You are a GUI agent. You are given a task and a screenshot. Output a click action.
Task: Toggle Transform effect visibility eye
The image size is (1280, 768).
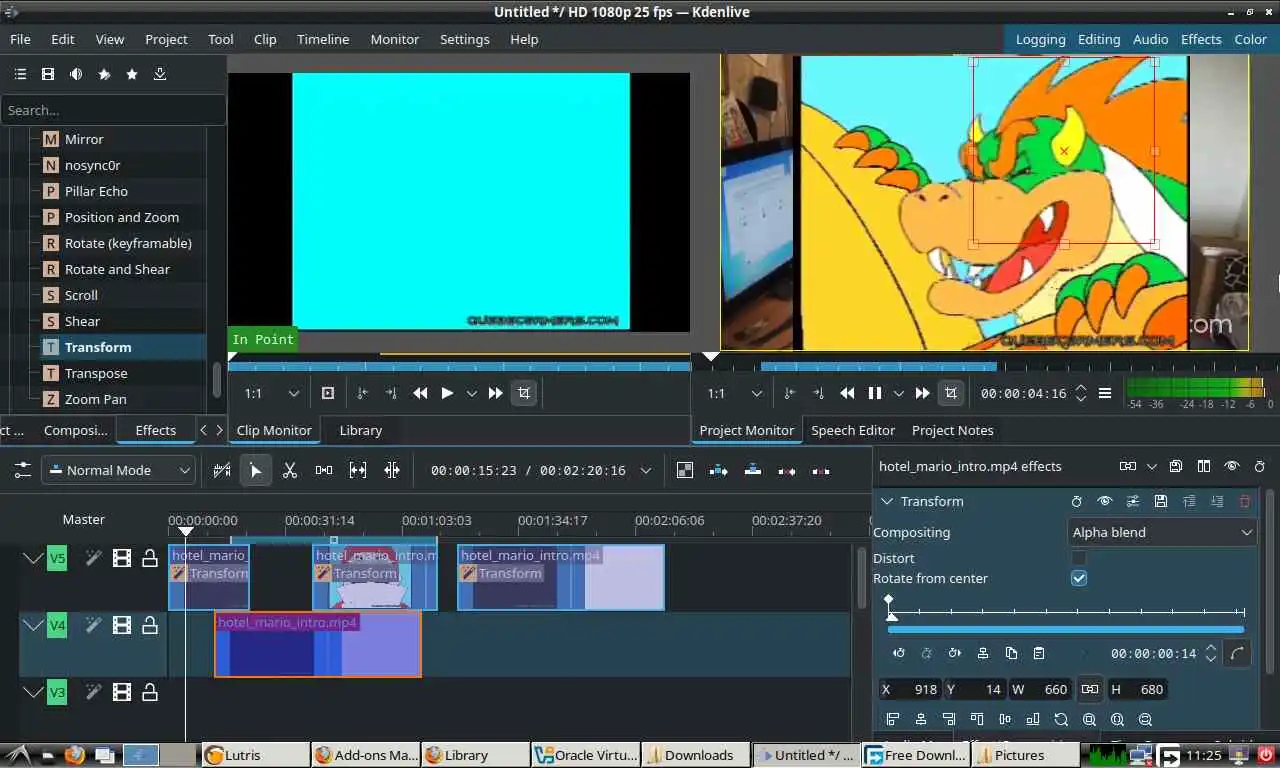[1105, 501]
